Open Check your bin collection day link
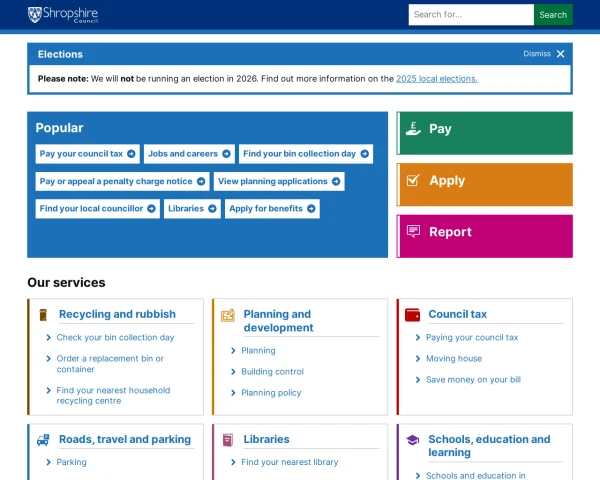The image size is (600, 480). pyautogui.click(x=115, y=338)
